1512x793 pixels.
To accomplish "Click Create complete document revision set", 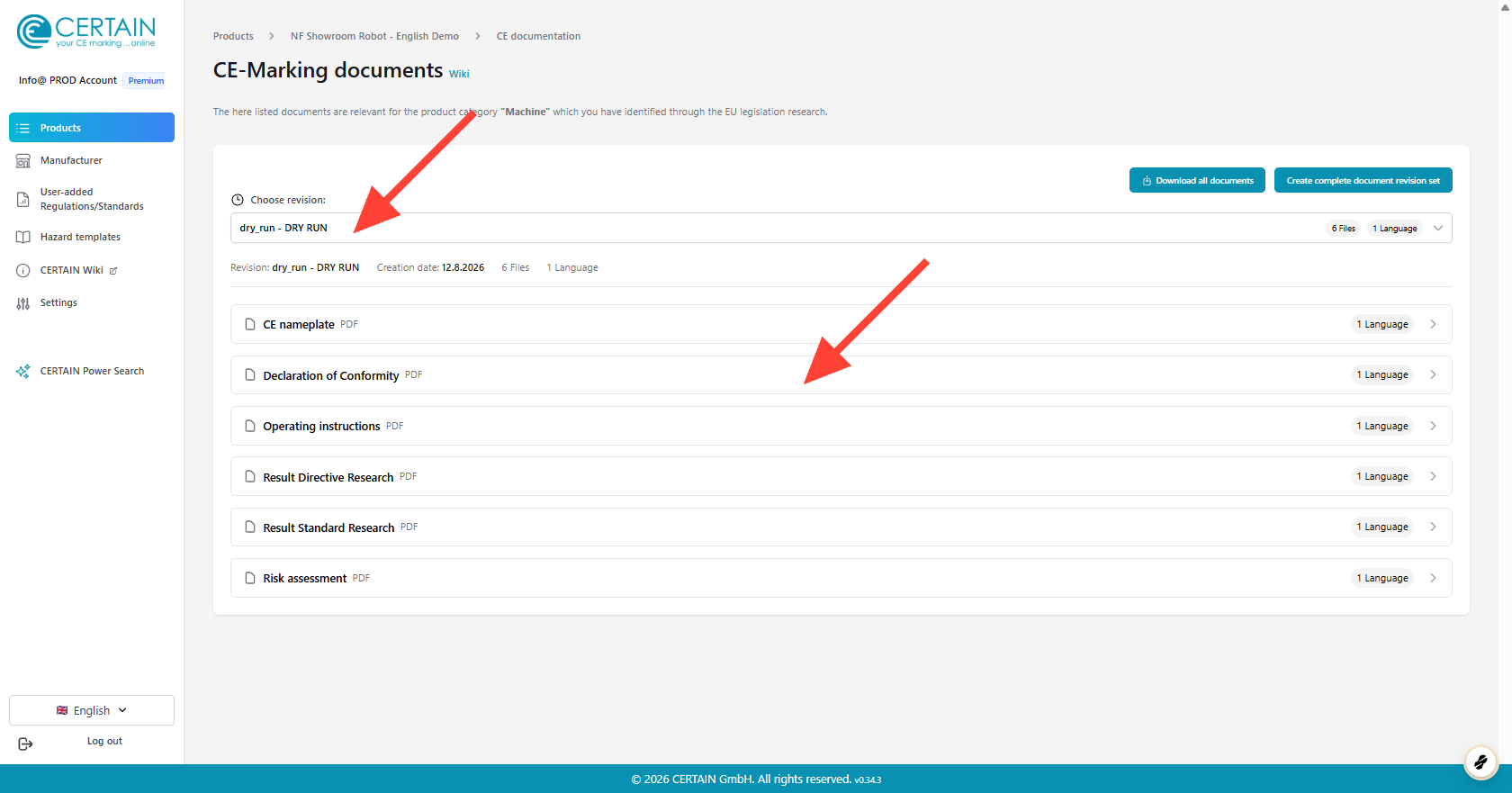I will point(1363,180).
